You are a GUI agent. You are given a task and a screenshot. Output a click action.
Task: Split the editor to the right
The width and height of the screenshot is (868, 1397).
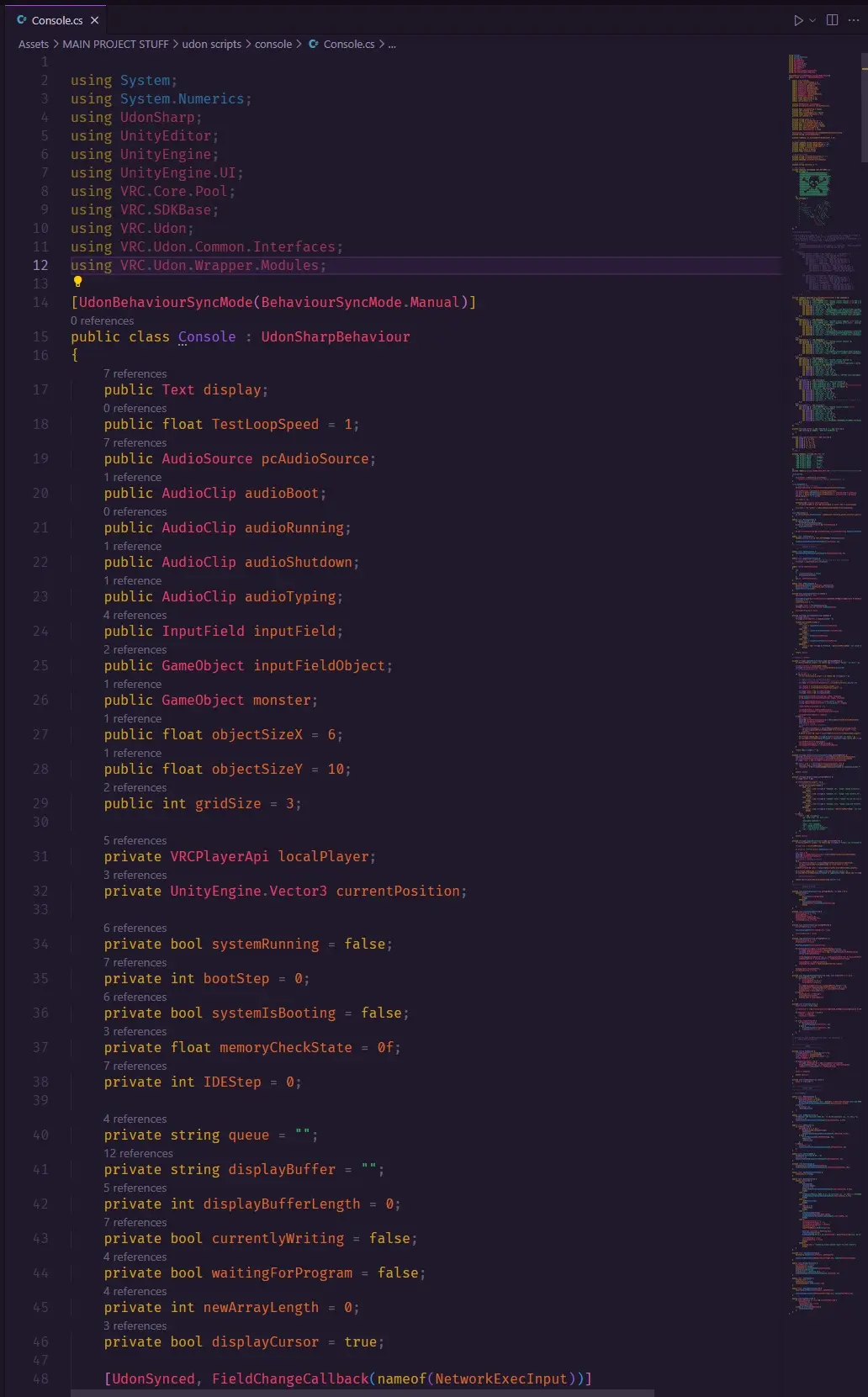[832, 20]
